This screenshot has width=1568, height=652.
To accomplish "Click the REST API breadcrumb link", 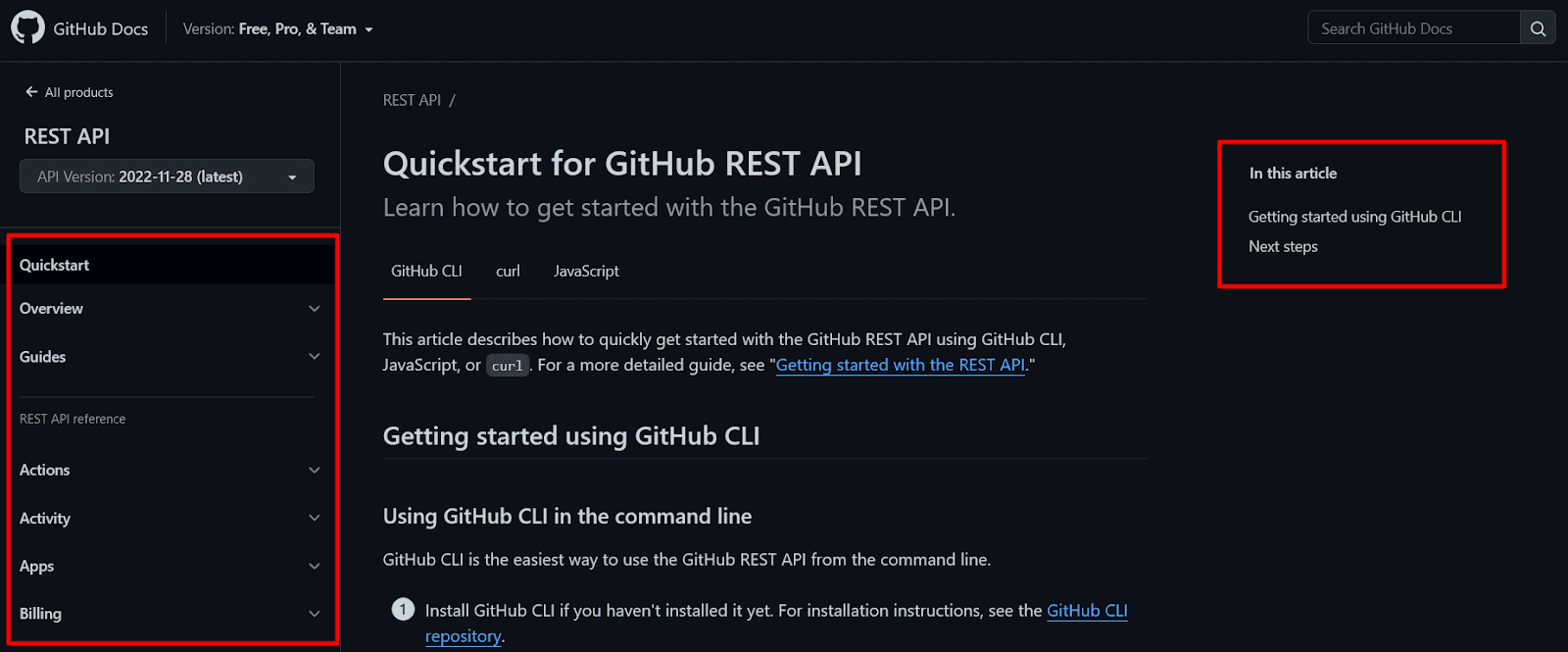I will click(412, 100).
